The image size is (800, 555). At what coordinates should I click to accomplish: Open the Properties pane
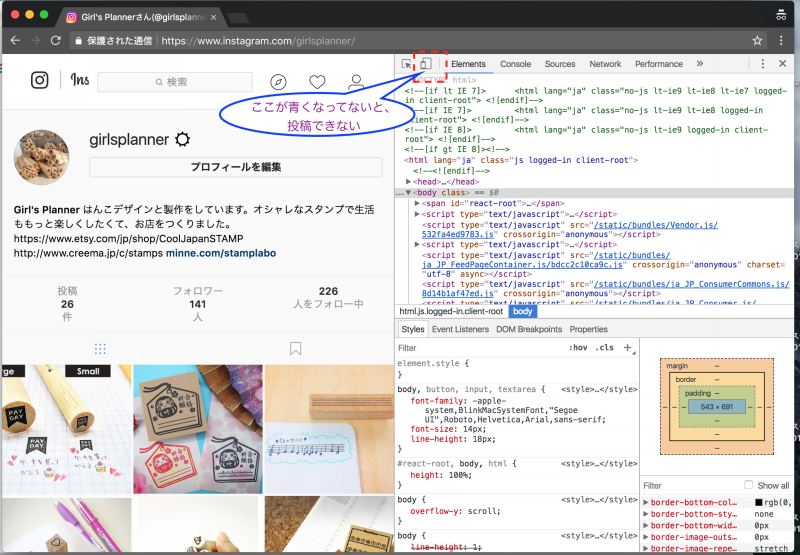point(588,329)
